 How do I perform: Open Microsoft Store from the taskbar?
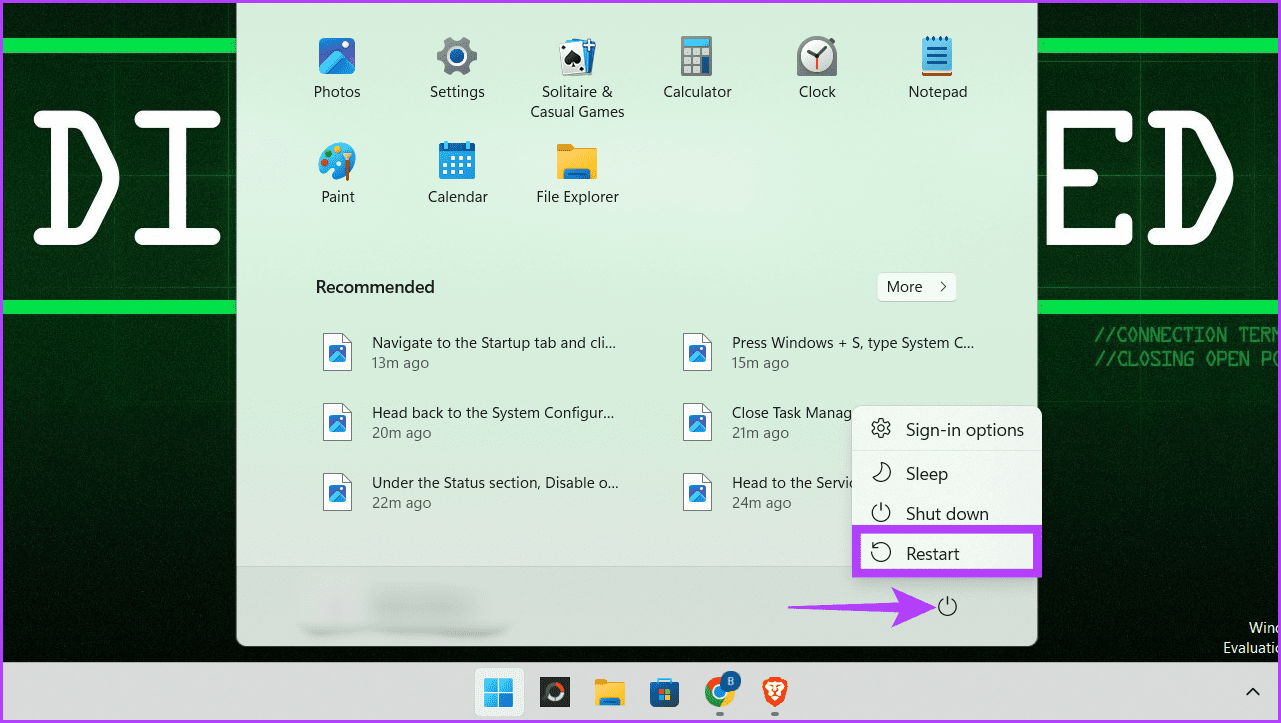[x=664, y=692]
